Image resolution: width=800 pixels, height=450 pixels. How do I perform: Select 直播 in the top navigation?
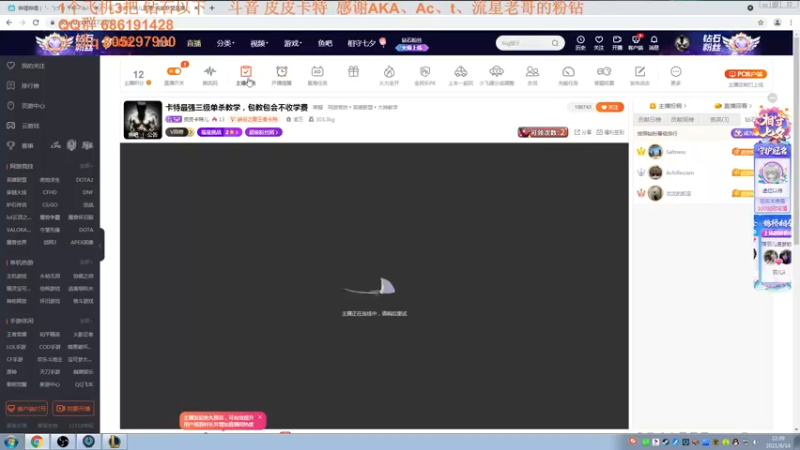click(x=194, y=43)
